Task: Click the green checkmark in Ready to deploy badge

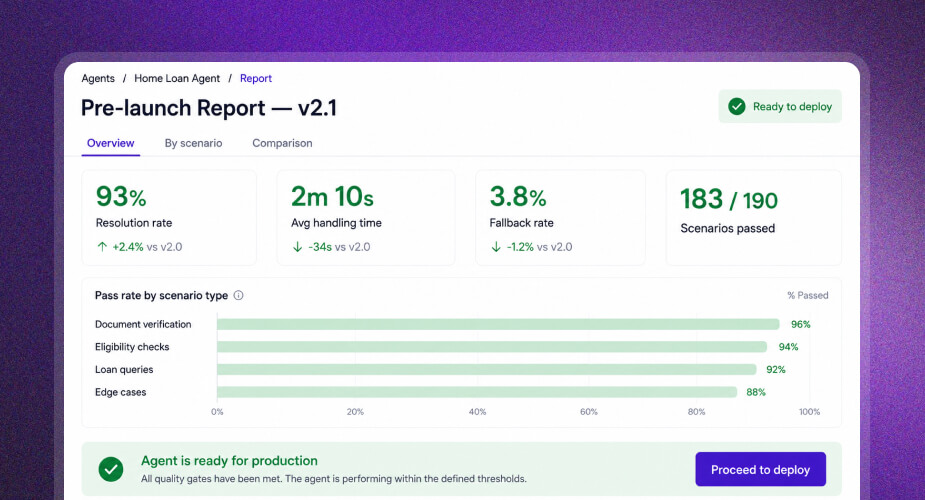Action: pyautogui.click(x=736, y=107)
